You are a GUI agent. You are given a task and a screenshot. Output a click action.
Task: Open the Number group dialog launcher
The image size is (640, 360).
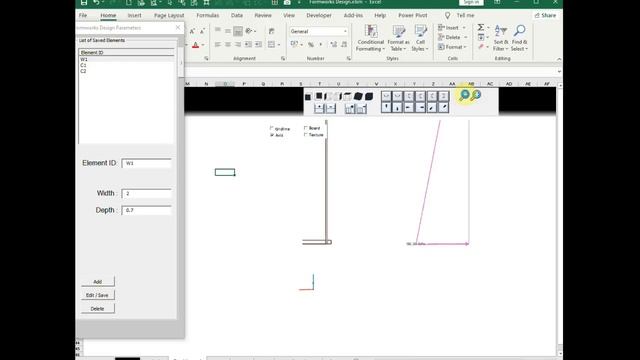point(349,59)
